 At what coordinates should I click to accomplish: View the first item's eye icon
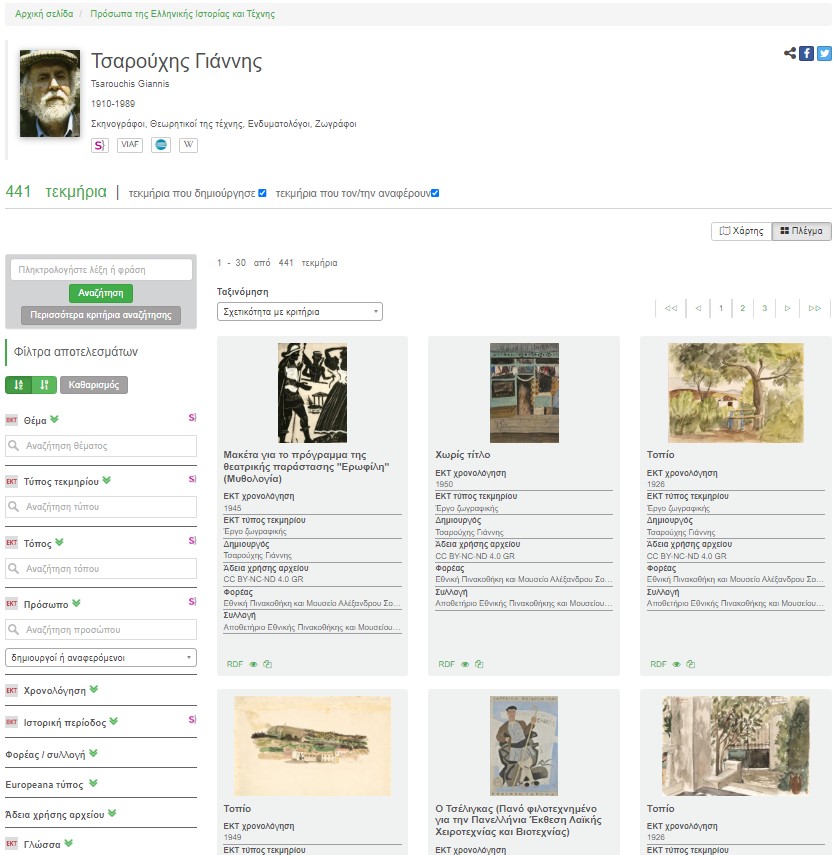pyautogui.click(x=253, y=664)
